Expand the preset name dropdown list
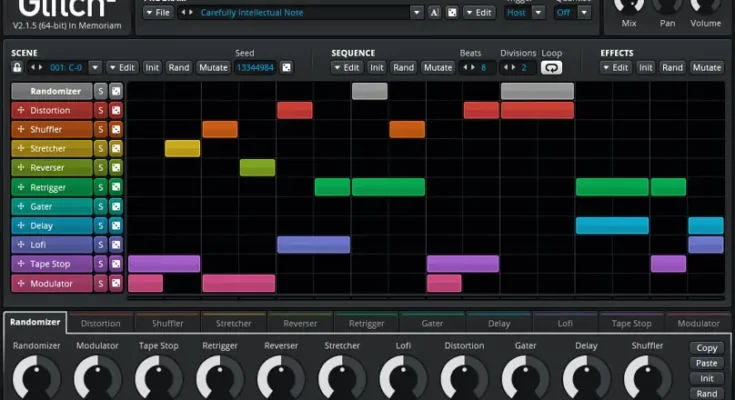Viewport: 735px width, 400px height. coord(416,13)
